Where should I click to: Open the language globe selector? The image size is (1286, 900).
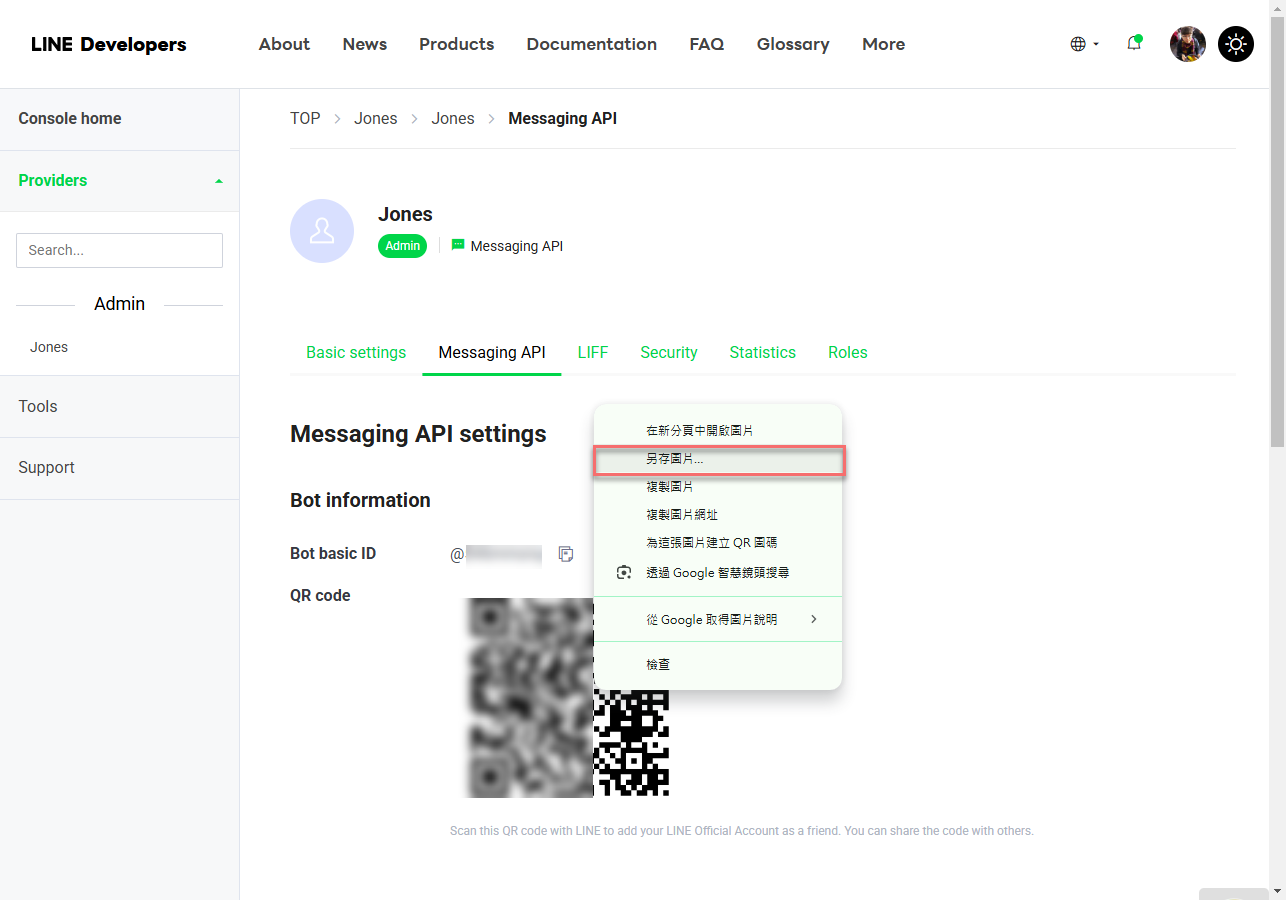coord(1084,44)
